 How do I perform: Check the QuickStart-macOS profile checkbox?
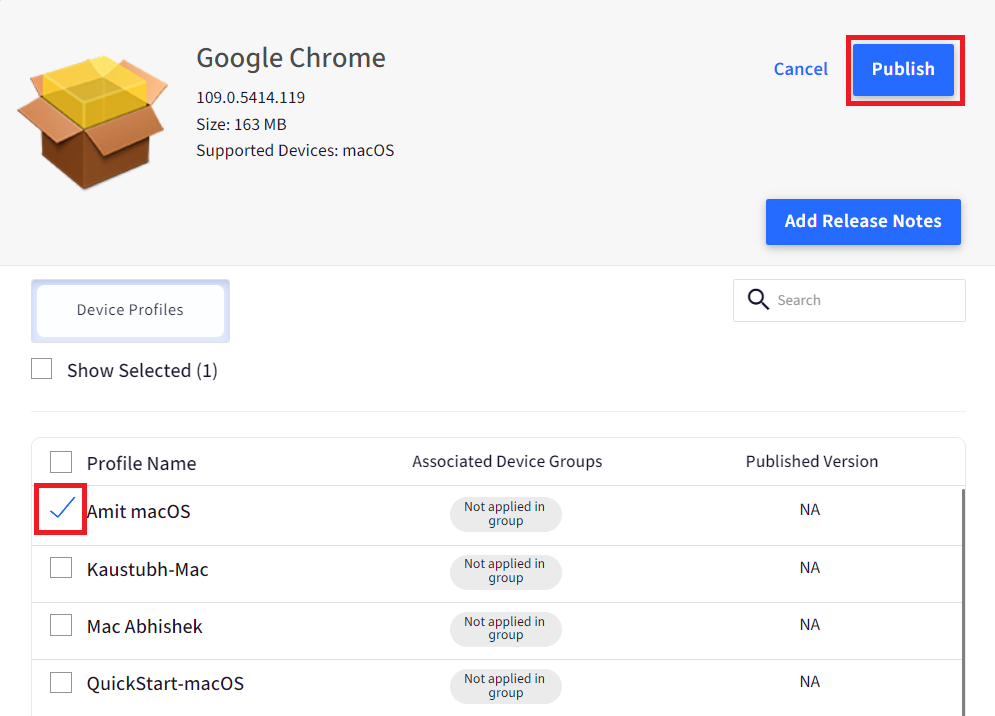(x=61, y=683)
